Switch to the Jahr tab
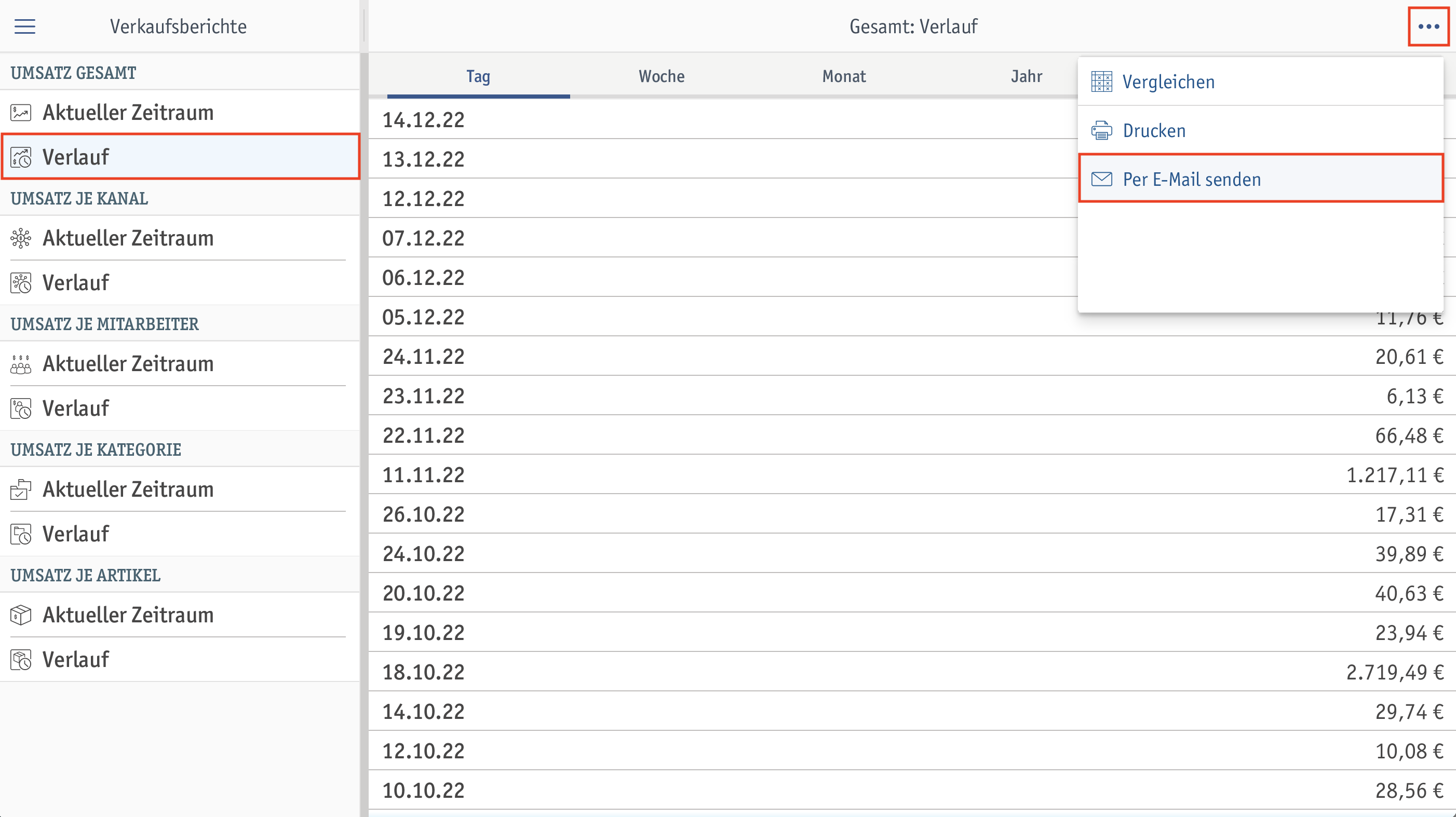 click(x=1027, y=76)
